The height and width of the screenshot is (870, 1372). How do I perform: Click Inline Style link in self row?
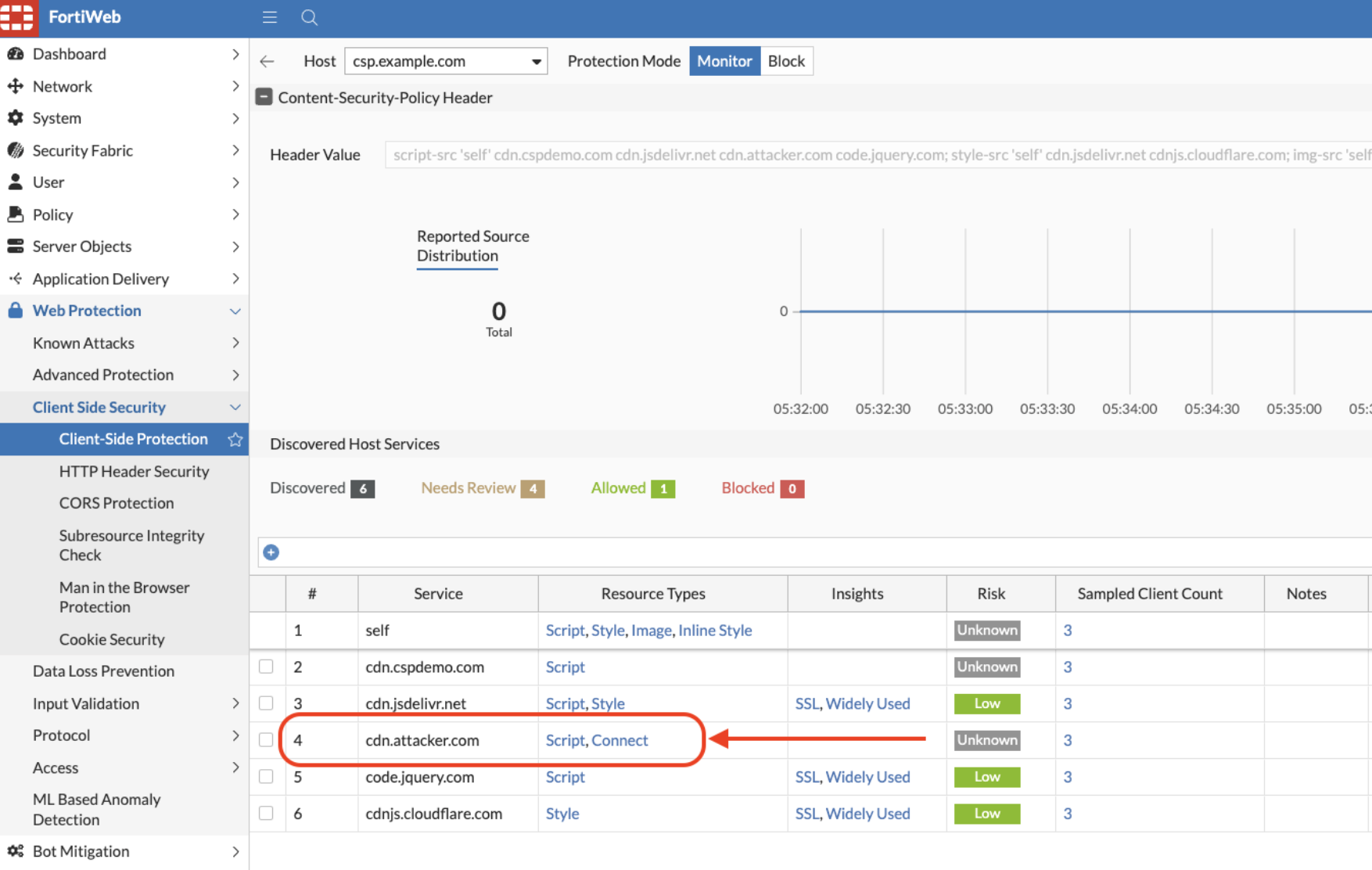click(715, 630)
